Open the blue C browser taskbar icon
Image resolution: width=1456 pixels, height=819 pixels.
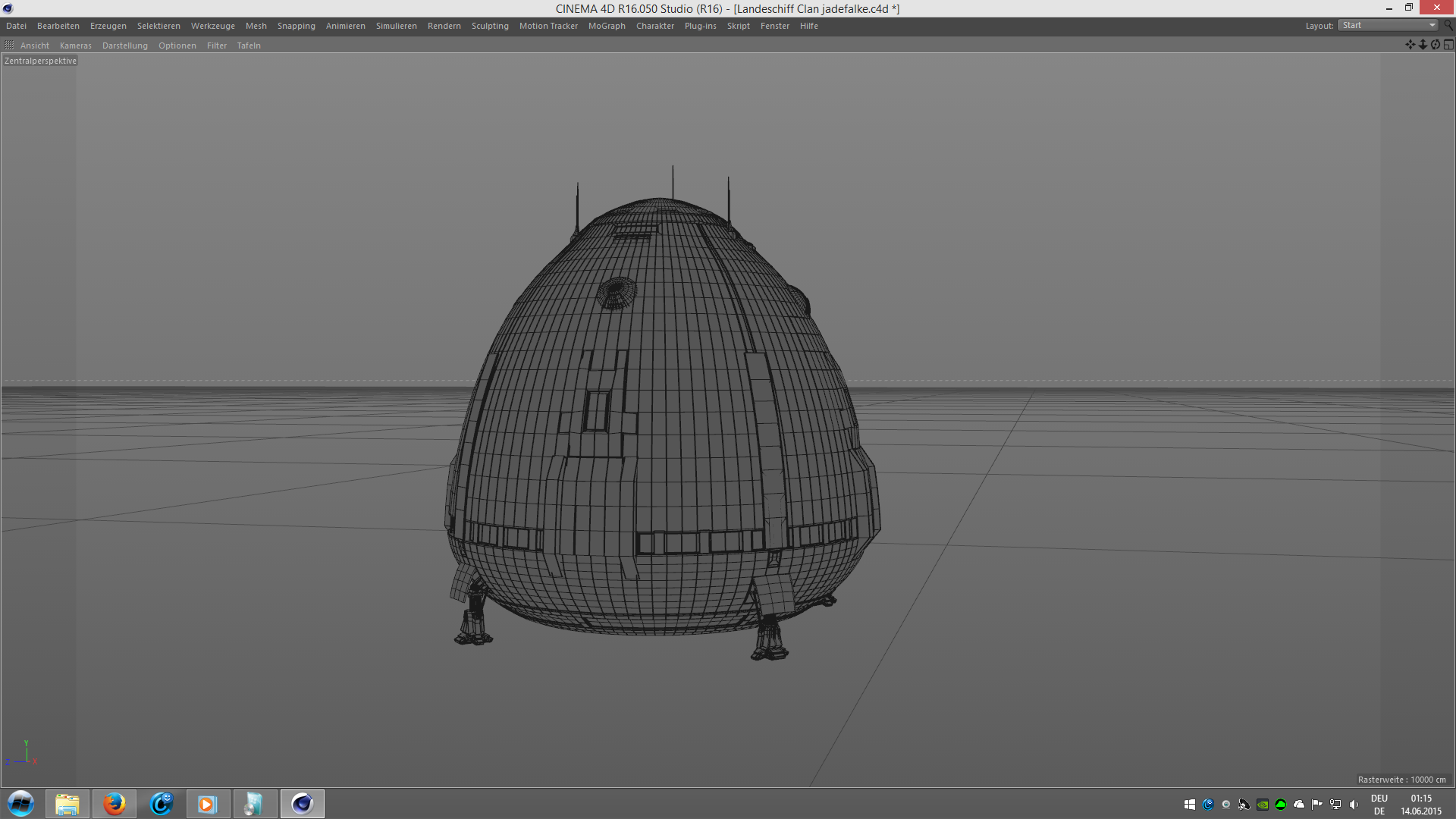pos(162,804)
